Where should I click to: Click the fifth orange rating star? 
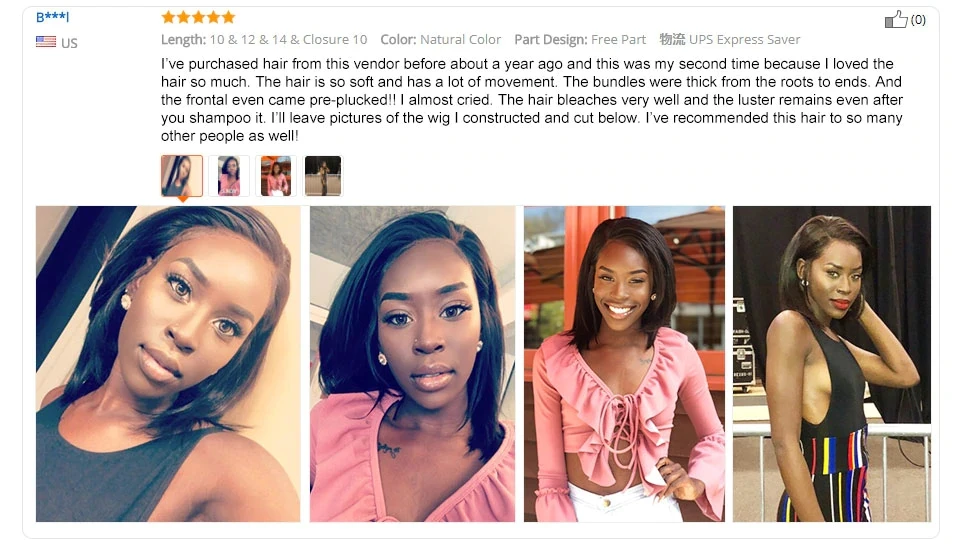[228, 17]
